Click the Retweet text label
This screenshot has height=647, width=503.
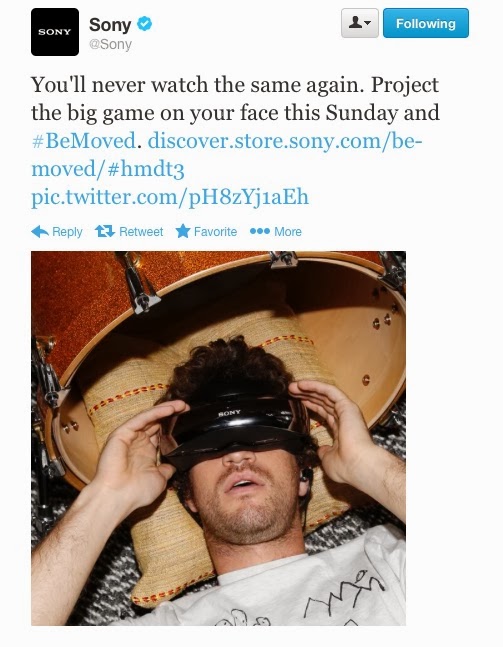[141, 231]
